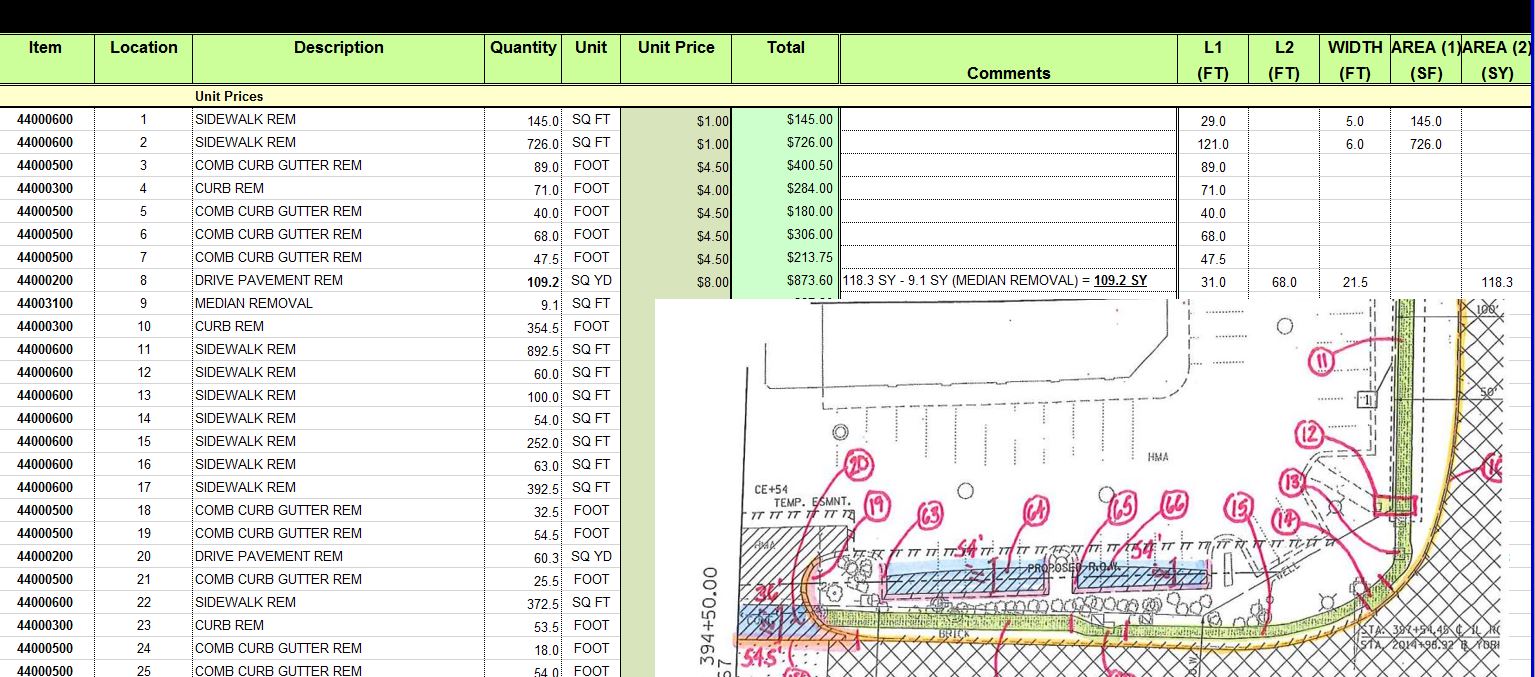The image size is (1535, 677).
Task: Select item number 44003100
Action: [45, 303]
